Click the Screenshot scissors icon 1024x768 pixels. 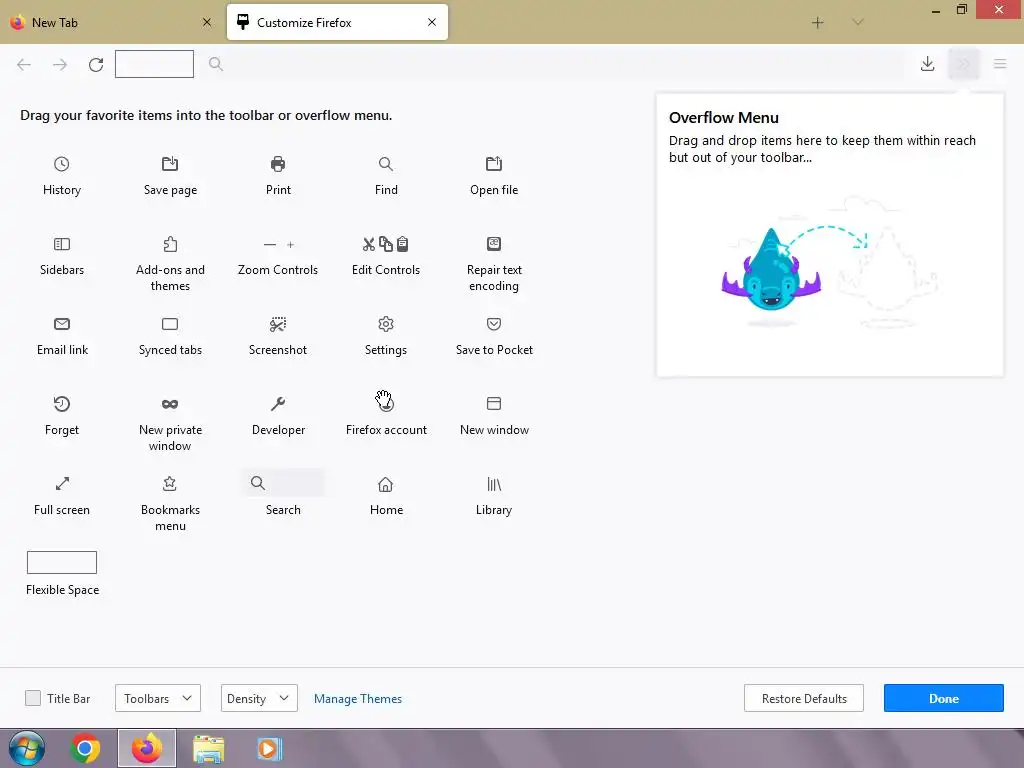(x=278, y=324)
